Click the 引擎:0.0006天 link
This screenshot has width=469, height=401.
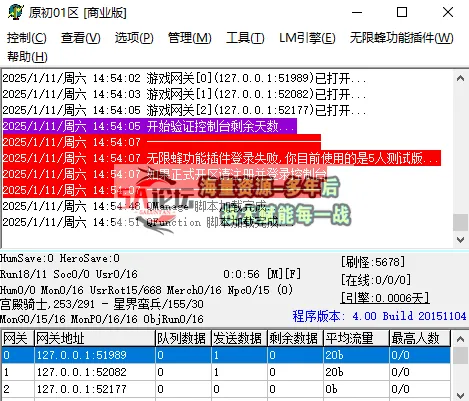pyautogui.click(x=385, y=298)
